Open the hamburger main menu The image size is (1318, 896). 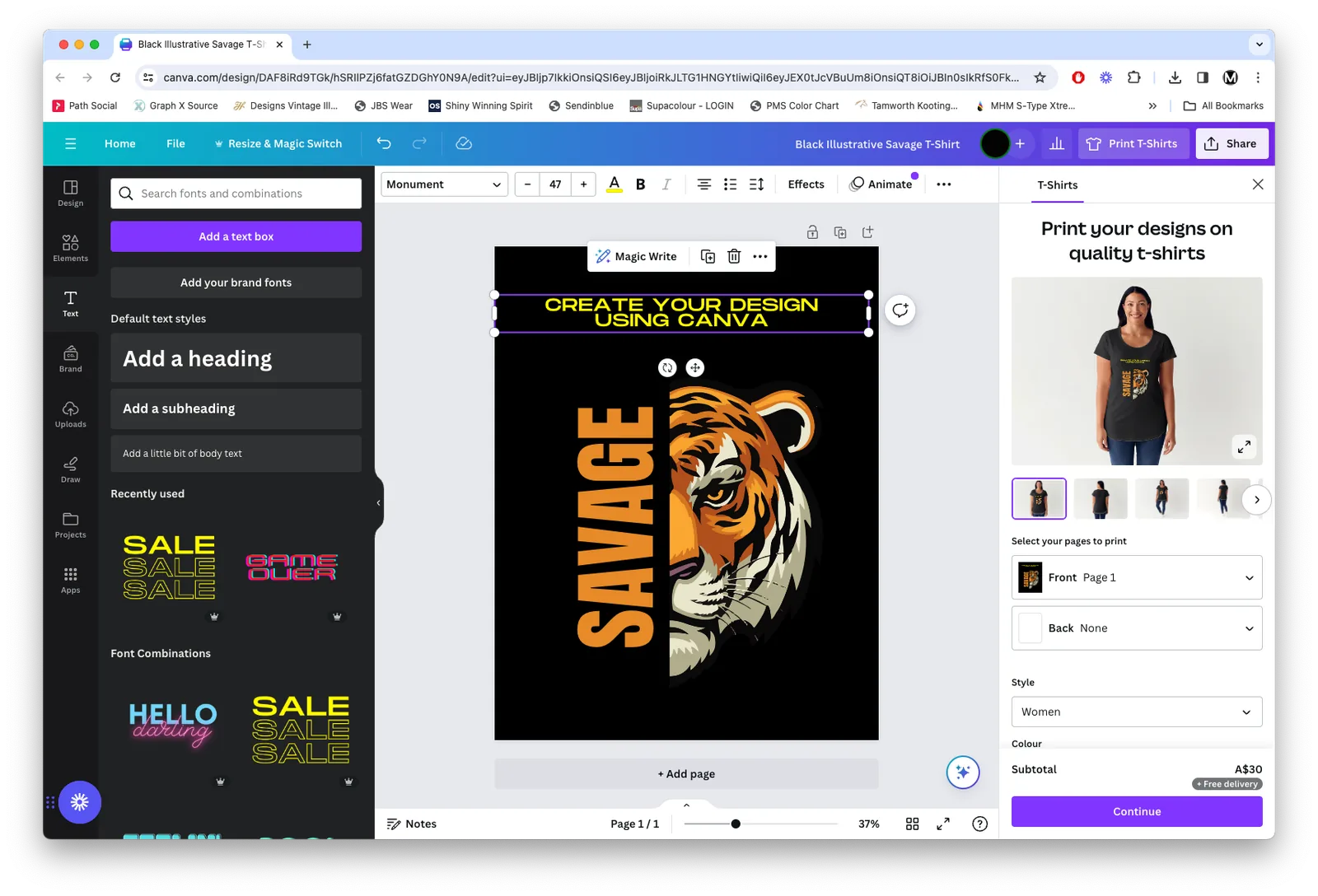tap(71, 143)
